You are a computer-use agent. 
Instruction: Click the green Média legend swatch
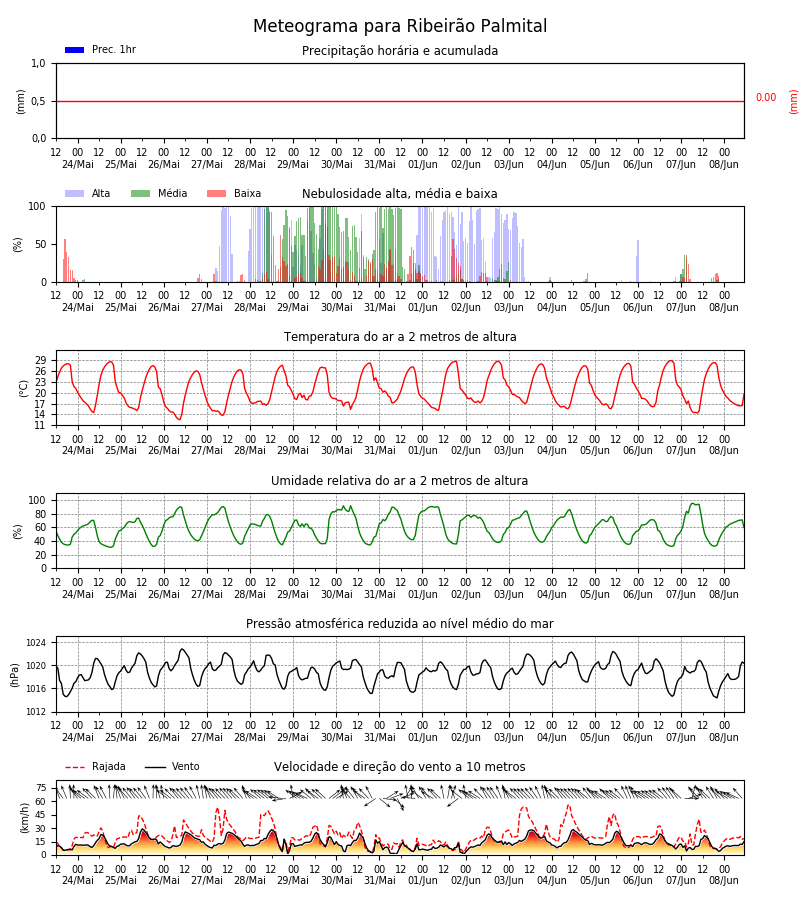tap(141, 193)
